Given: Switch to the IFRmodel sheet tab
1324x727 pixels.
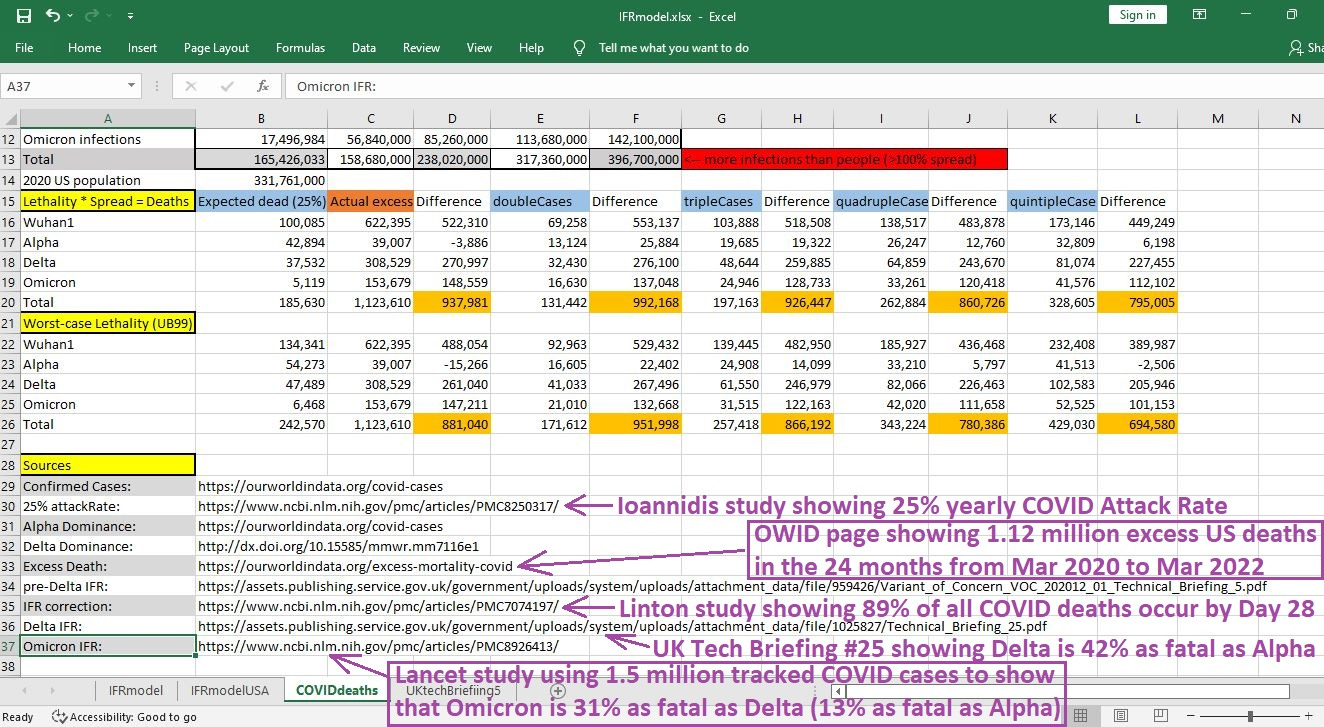Looking at the screenshot, I should click(x=136, y=690).
